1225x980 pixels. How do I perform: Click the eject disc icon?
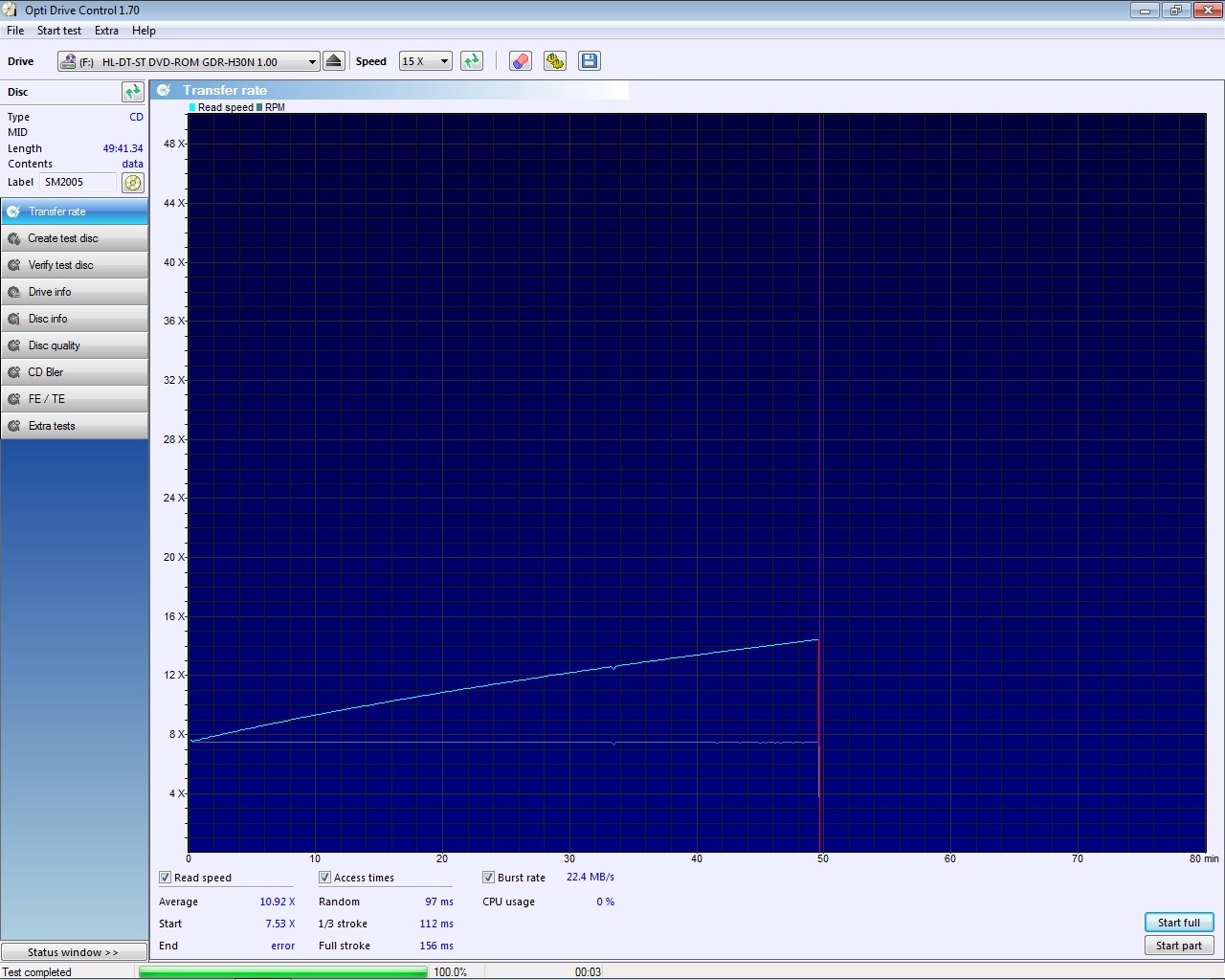click(x=333, y=61)
